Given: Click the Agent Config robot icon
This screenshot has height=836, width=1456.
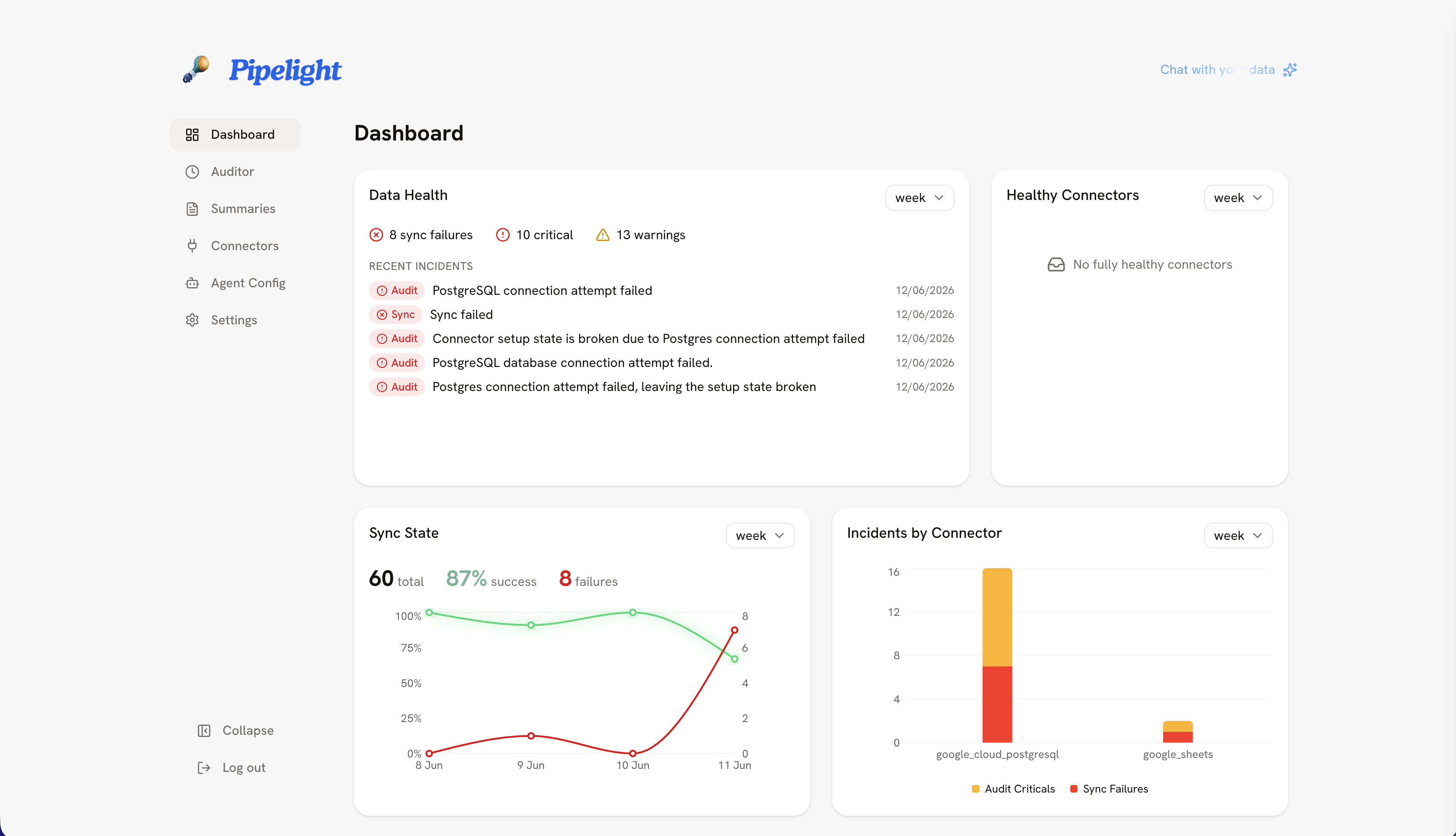Looking at the screenshot, I should [x=192, y=283].
